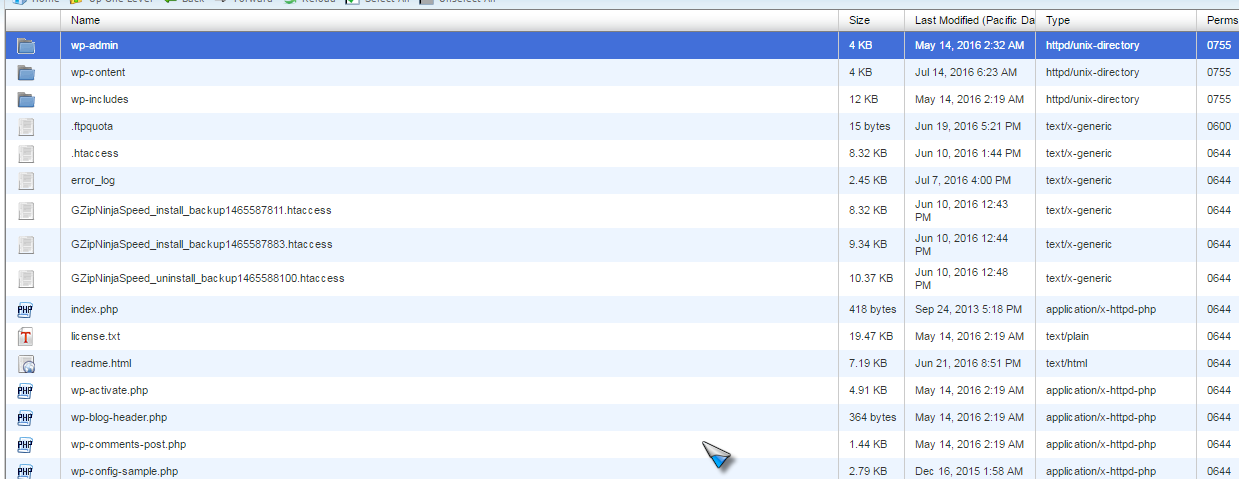Click the backup1465587883.htaccess file icon
Viewport: 1239px width, 479px height.
pyautogui.click(x=26, y=245)
